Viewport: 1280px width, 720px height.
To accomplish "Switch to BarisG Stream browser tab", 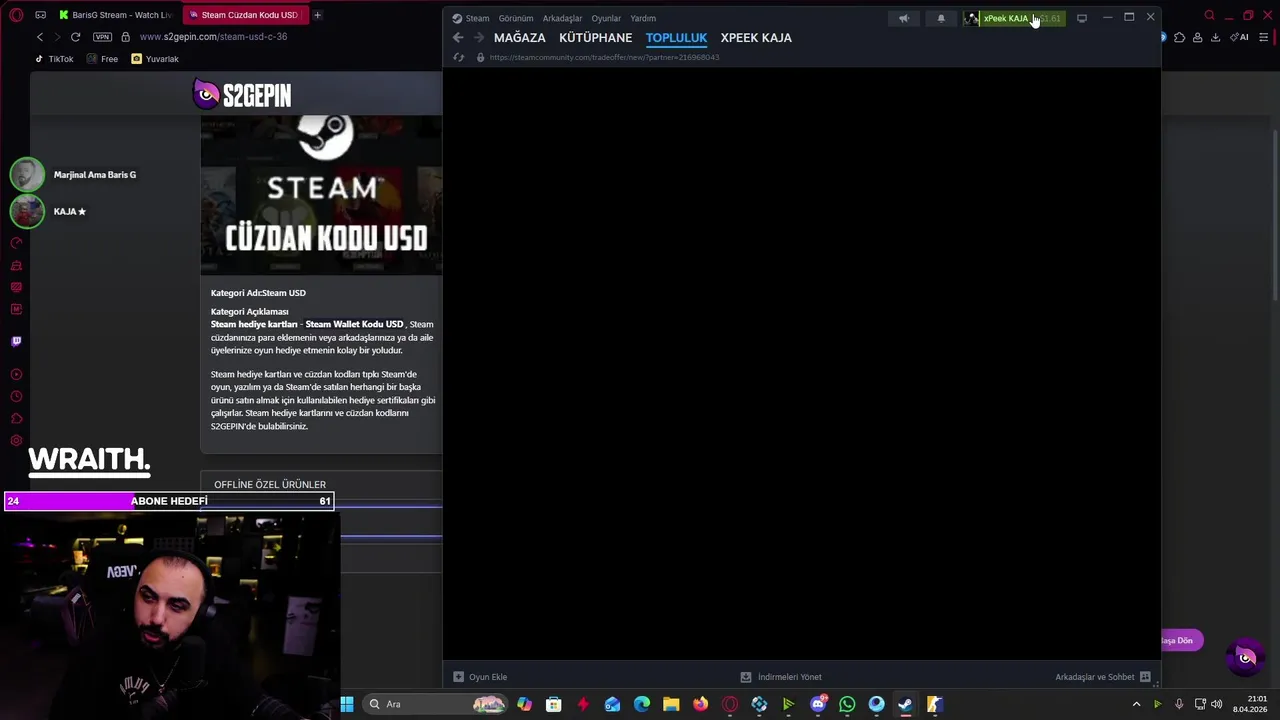I will [x=116, y=15].
